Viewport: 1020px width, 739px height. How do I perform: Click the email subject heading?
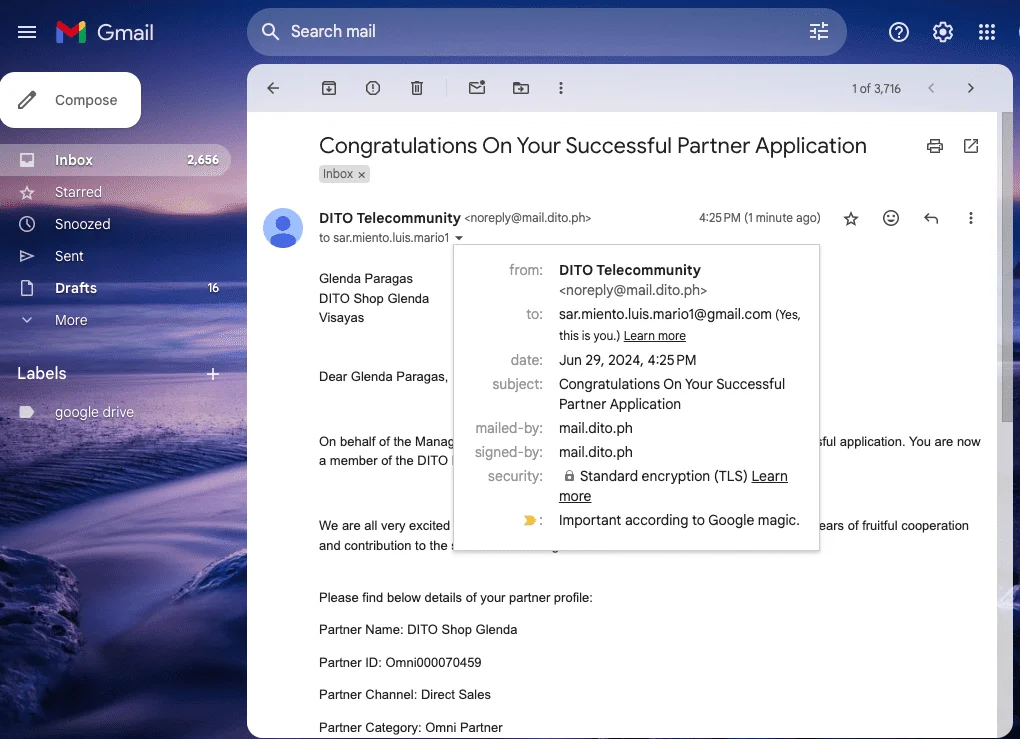click(593, 146)
